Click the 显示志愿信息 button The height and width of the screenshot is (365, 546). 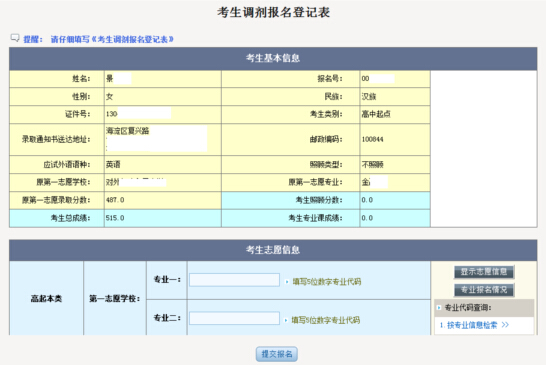484,272
